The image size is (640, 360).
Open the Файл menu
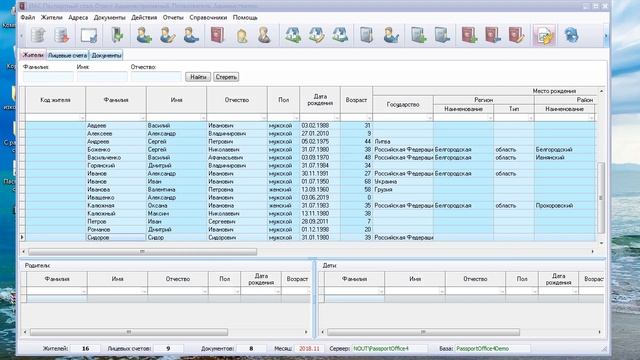tap(28, 18)
